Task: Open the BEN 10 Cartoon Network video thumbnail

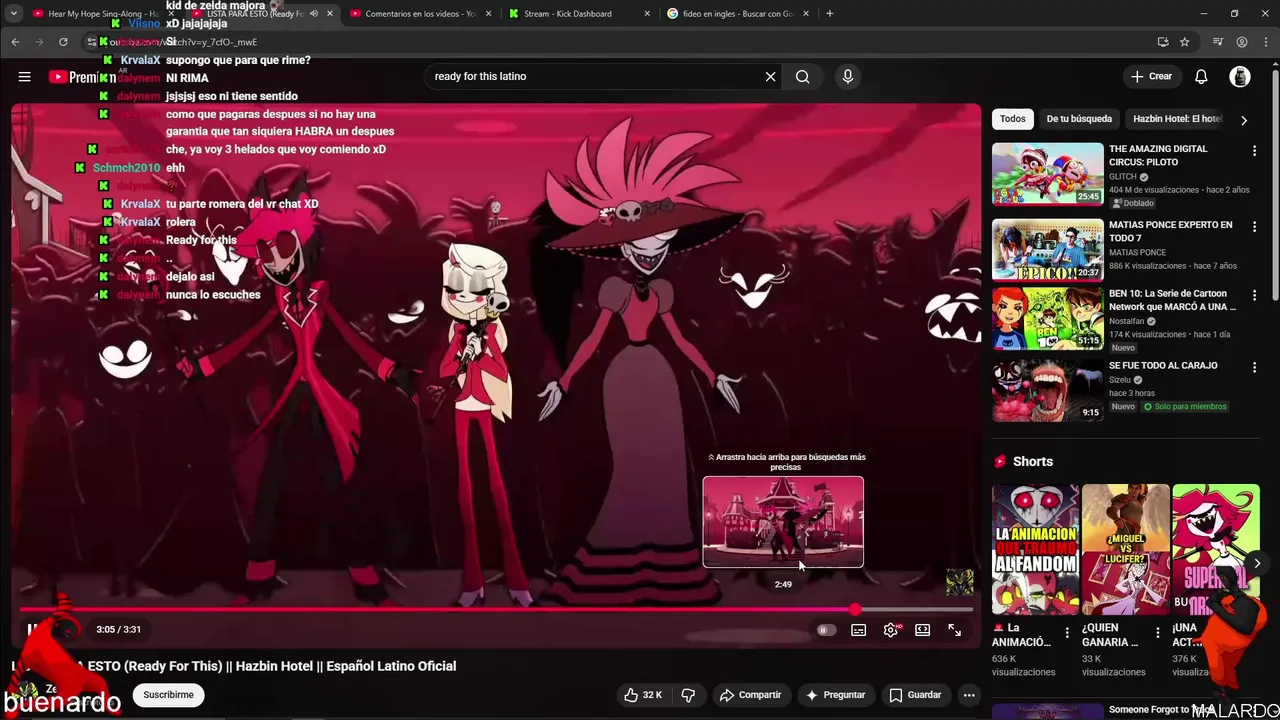Action: tap(1048, 319)
